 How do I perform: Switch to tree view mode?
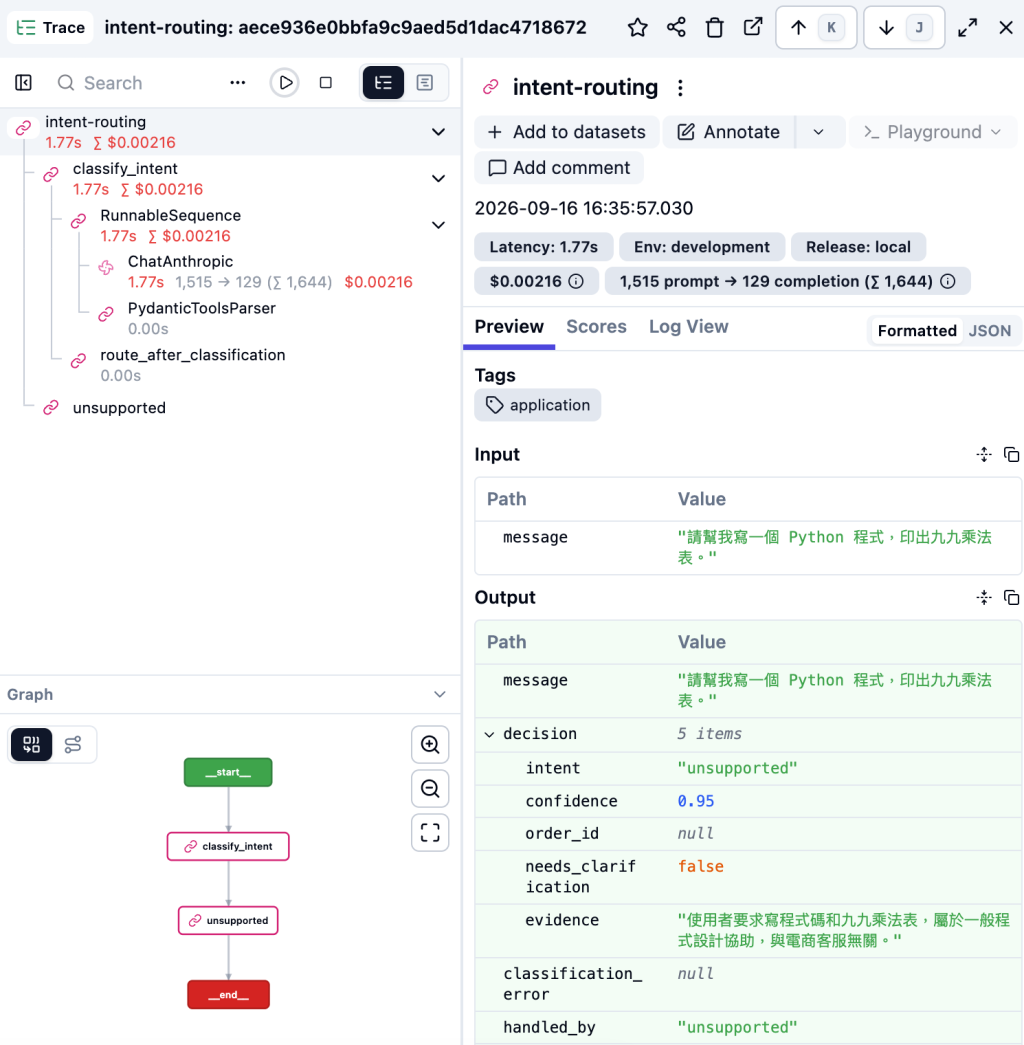pyautogui.click(x=383, y=83)
